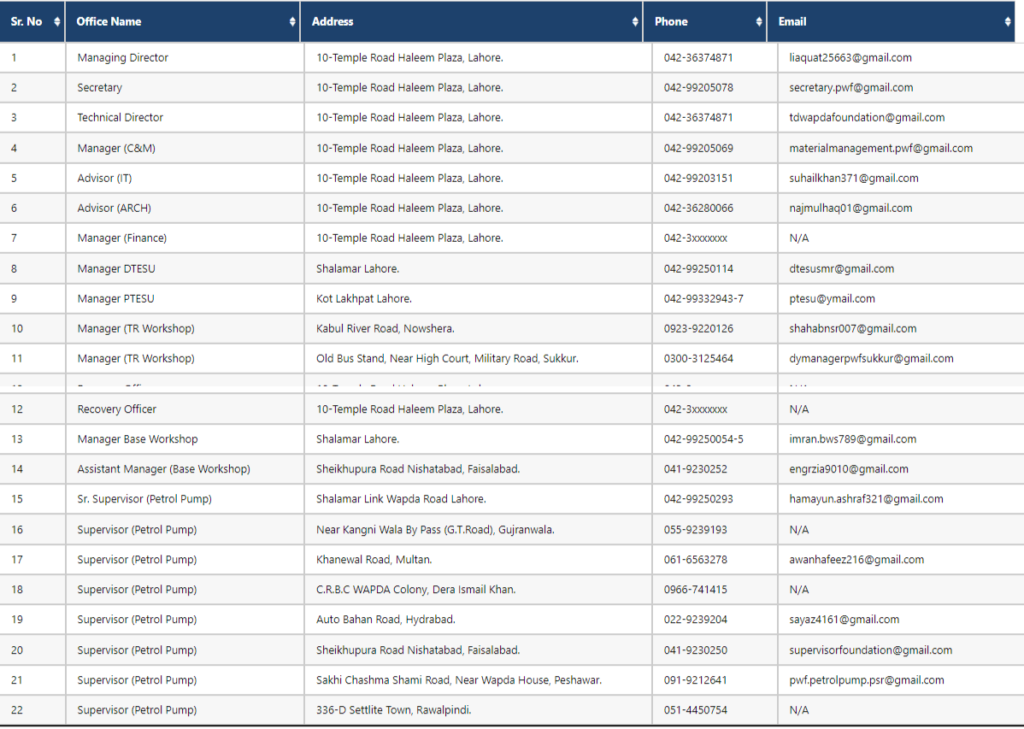1024x729 pixels.
Task: Select phone number 051-4450754
Action: point(696,711)
